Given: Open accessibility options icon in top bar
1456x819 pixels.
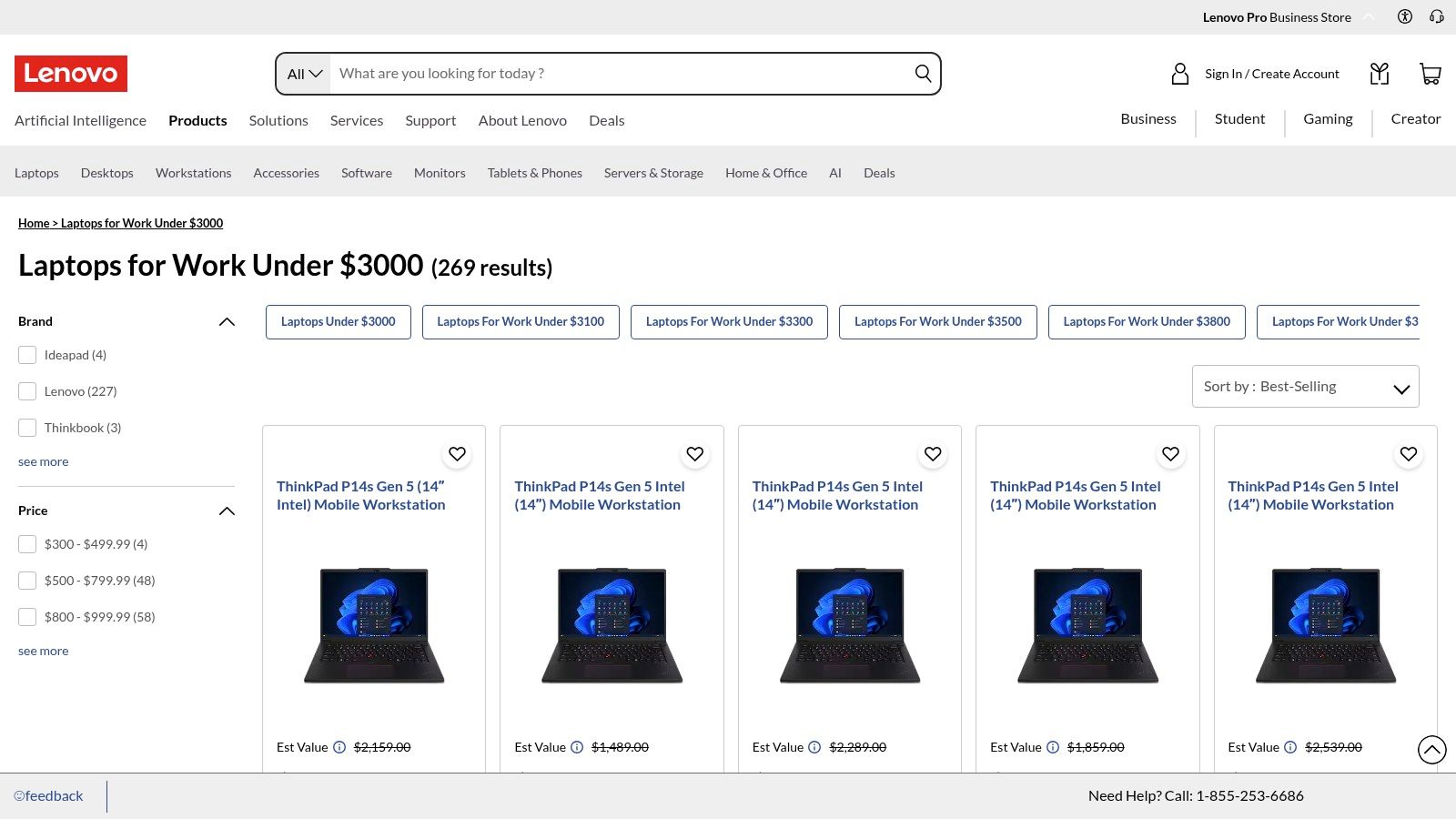Looking at the screenshot, I should coord(1405,16).
